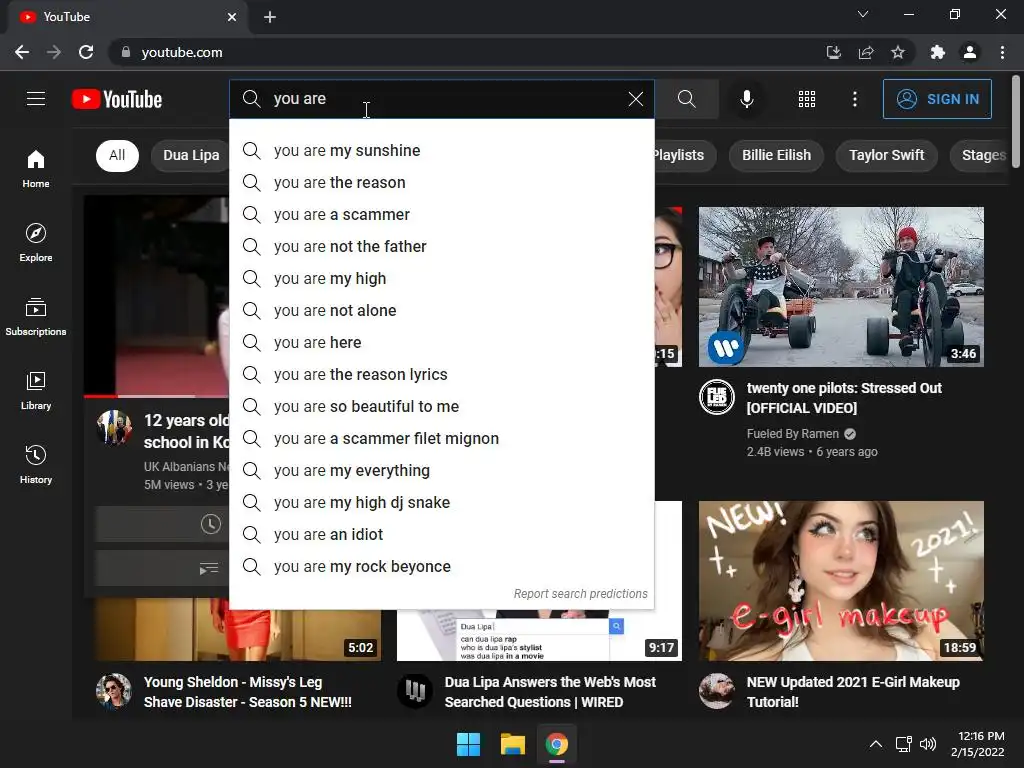Choose suggestion 'you are here'

(441, 342)
